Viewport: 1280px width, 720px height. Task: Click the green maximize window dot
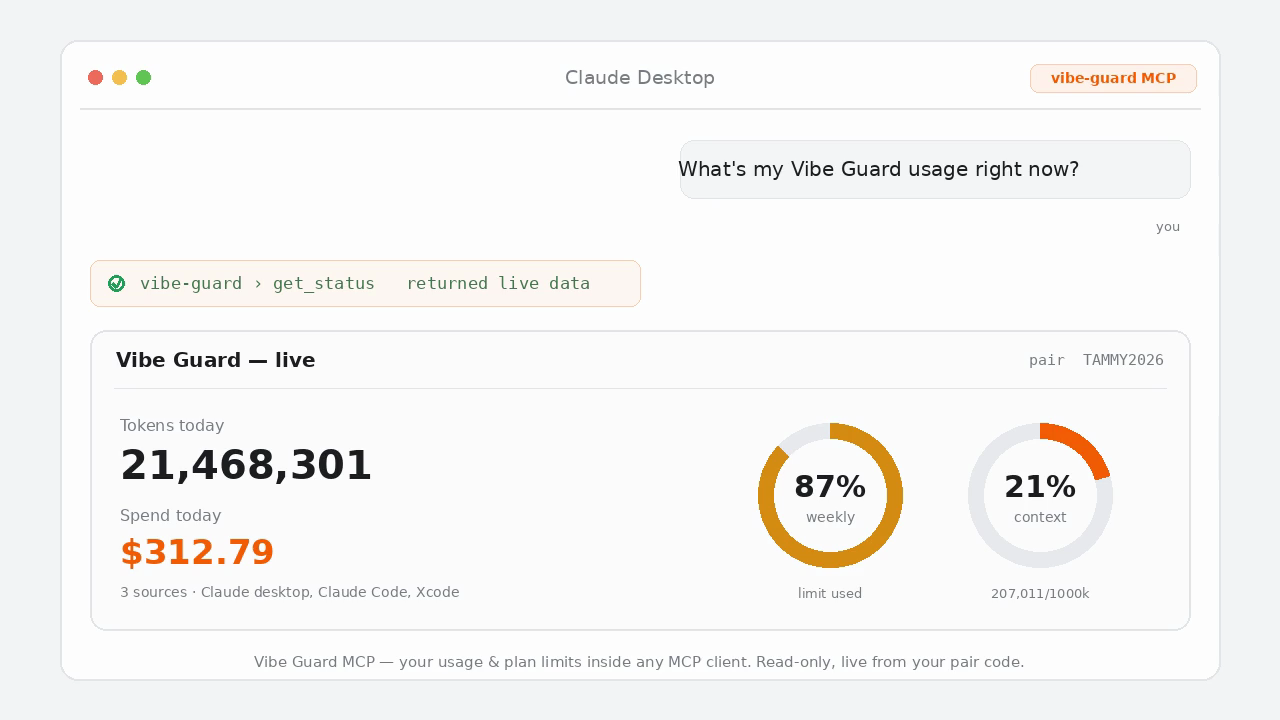pyautogui.click(x=144, y=78)
